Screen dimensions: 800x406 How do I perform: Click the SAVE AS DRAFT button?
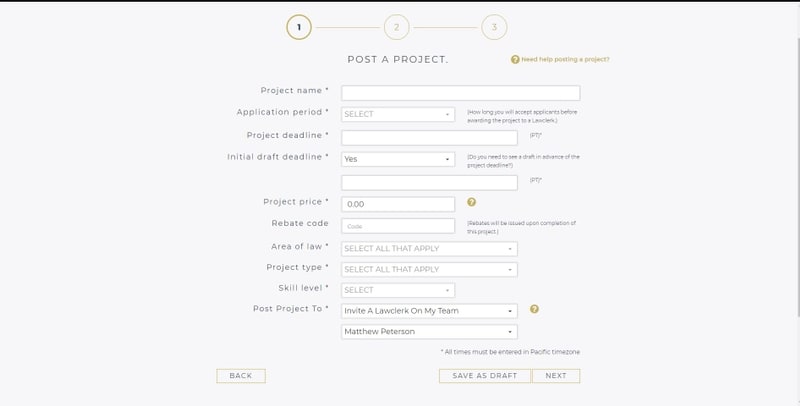[x=485, y=376]
